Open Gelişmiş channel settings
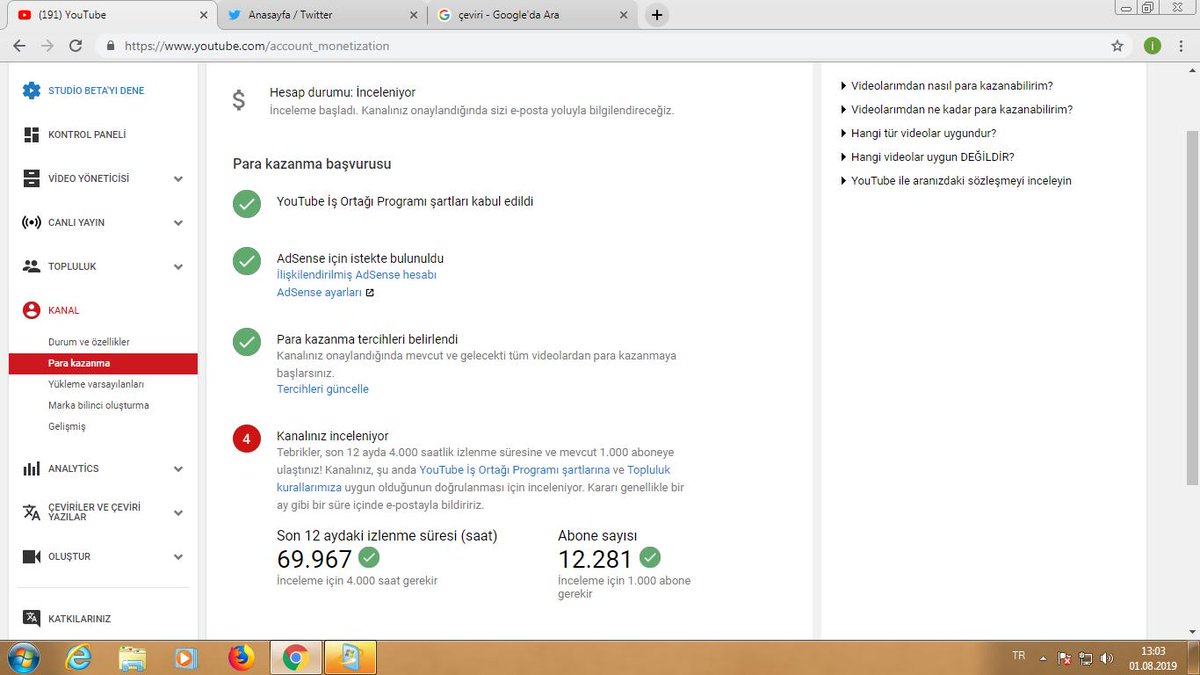 tap(67, 426)
